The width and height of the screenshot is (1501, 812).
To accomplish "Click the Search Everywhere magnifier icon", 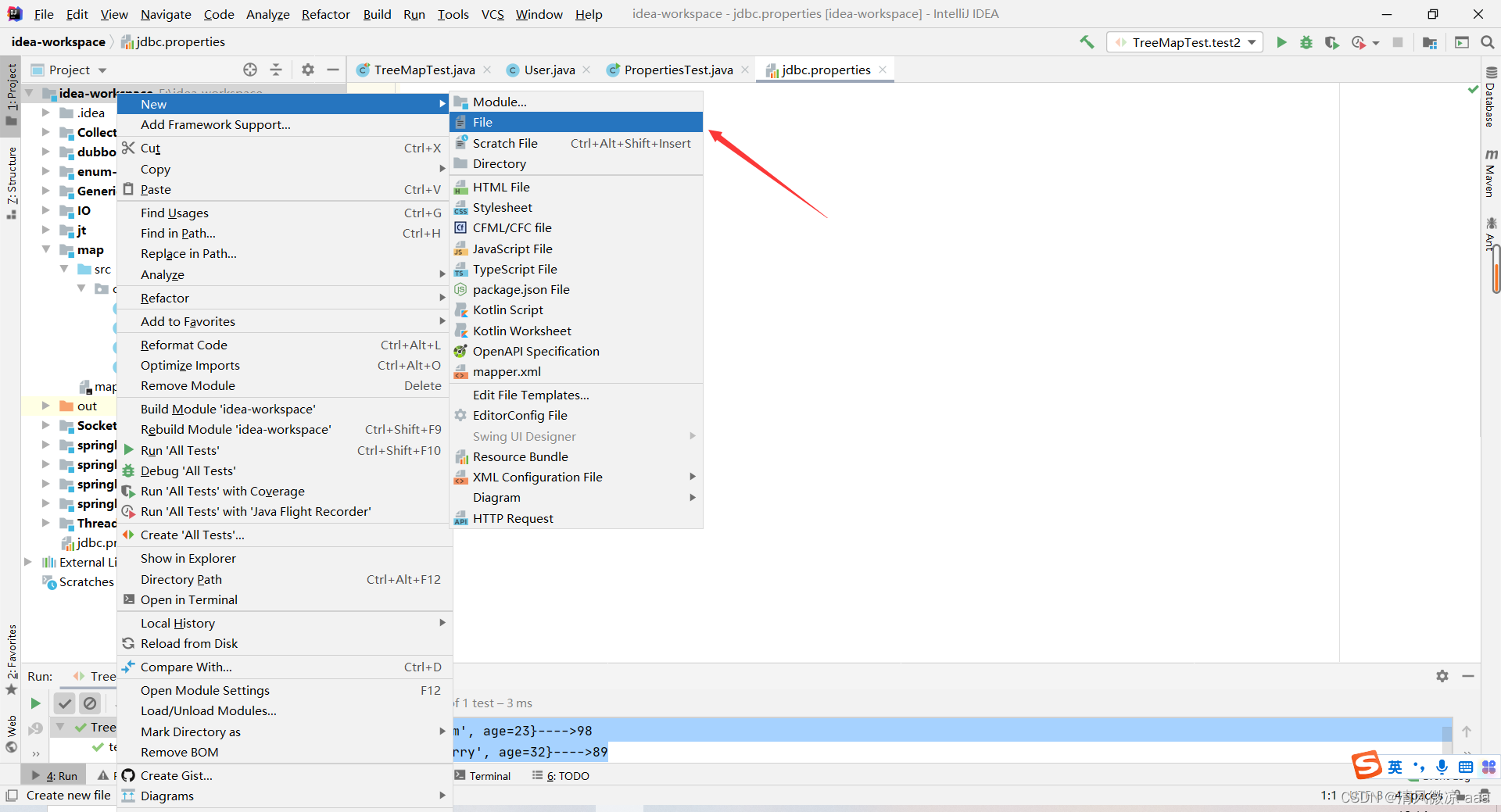I will point(1488,42).
